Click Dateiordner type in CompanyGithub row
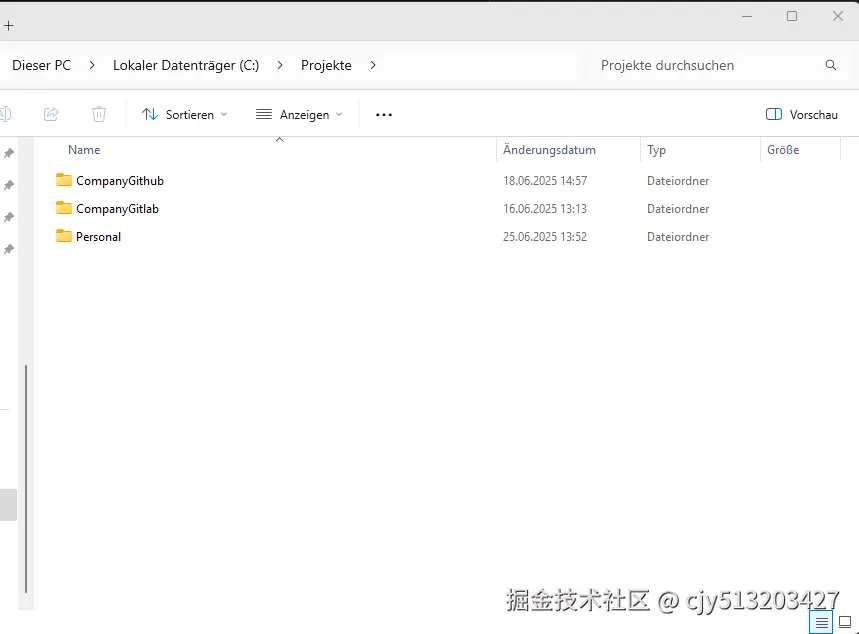859x634 pixels. (x=678, y=181)
